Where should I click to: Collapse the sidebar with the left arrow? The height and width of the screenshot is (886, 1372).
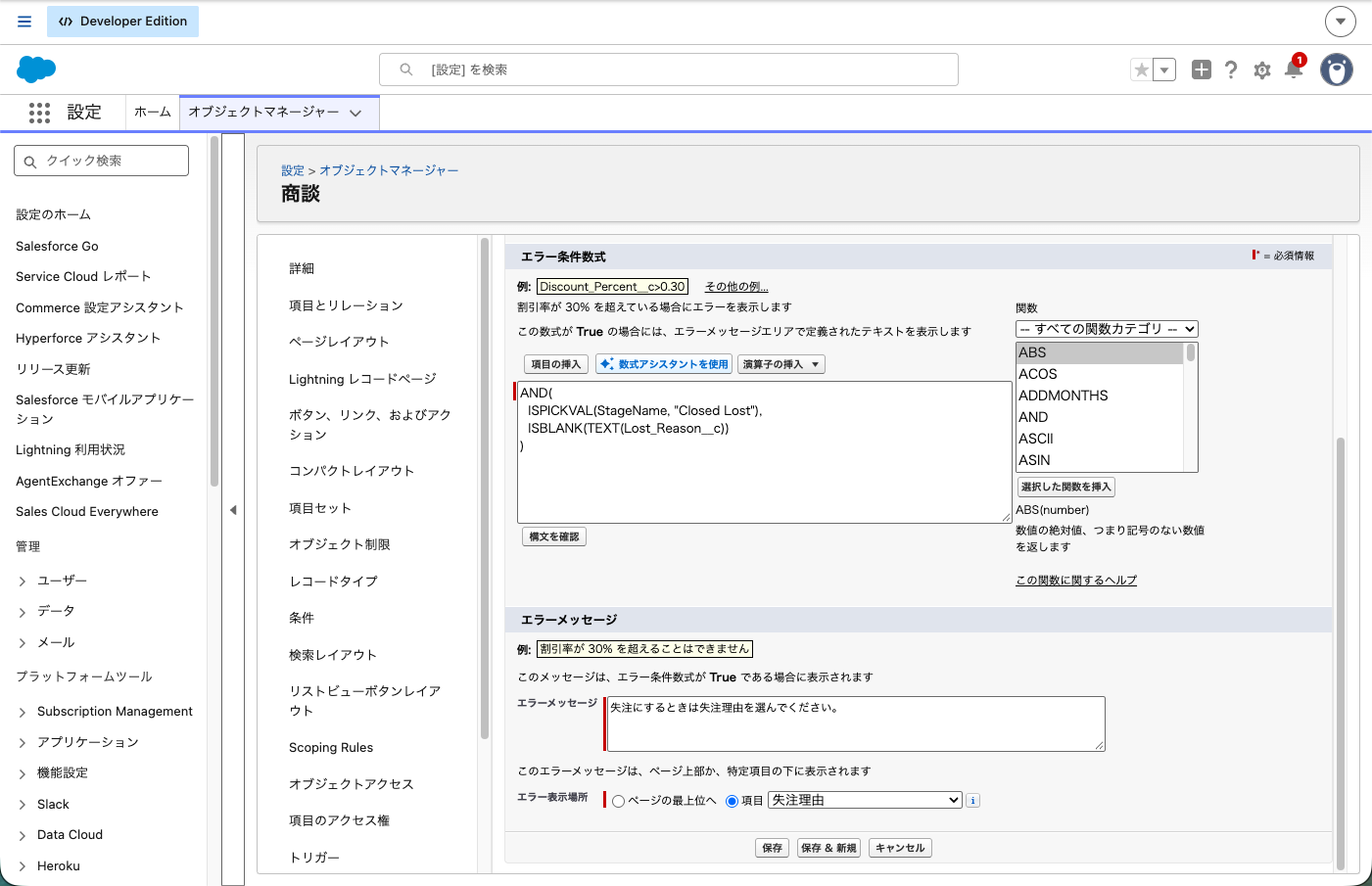tap(233, 510)
